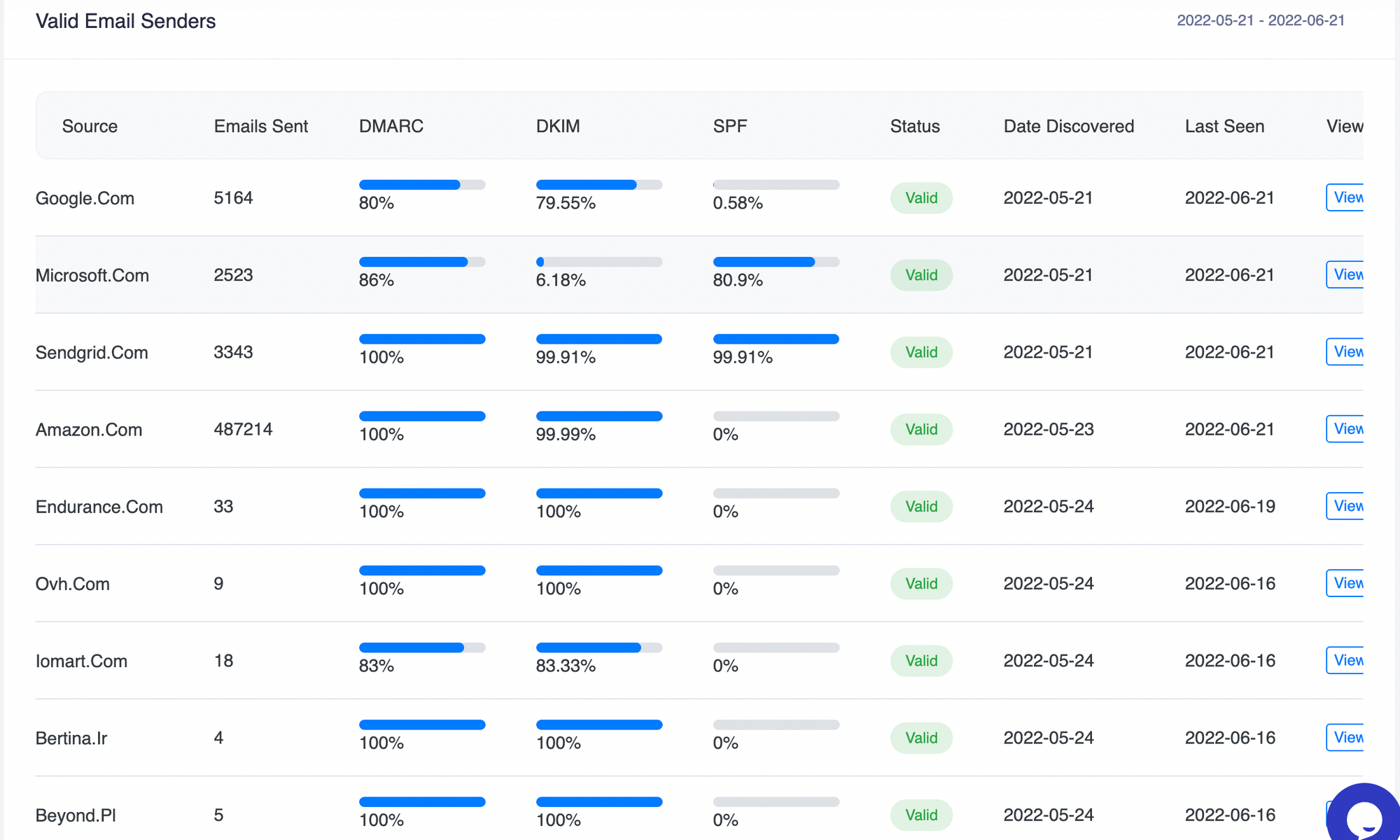Screen dimensions: 1400x840
Task: Click Valid status badge for Beyond.Pl
Action: coord(920,815)
